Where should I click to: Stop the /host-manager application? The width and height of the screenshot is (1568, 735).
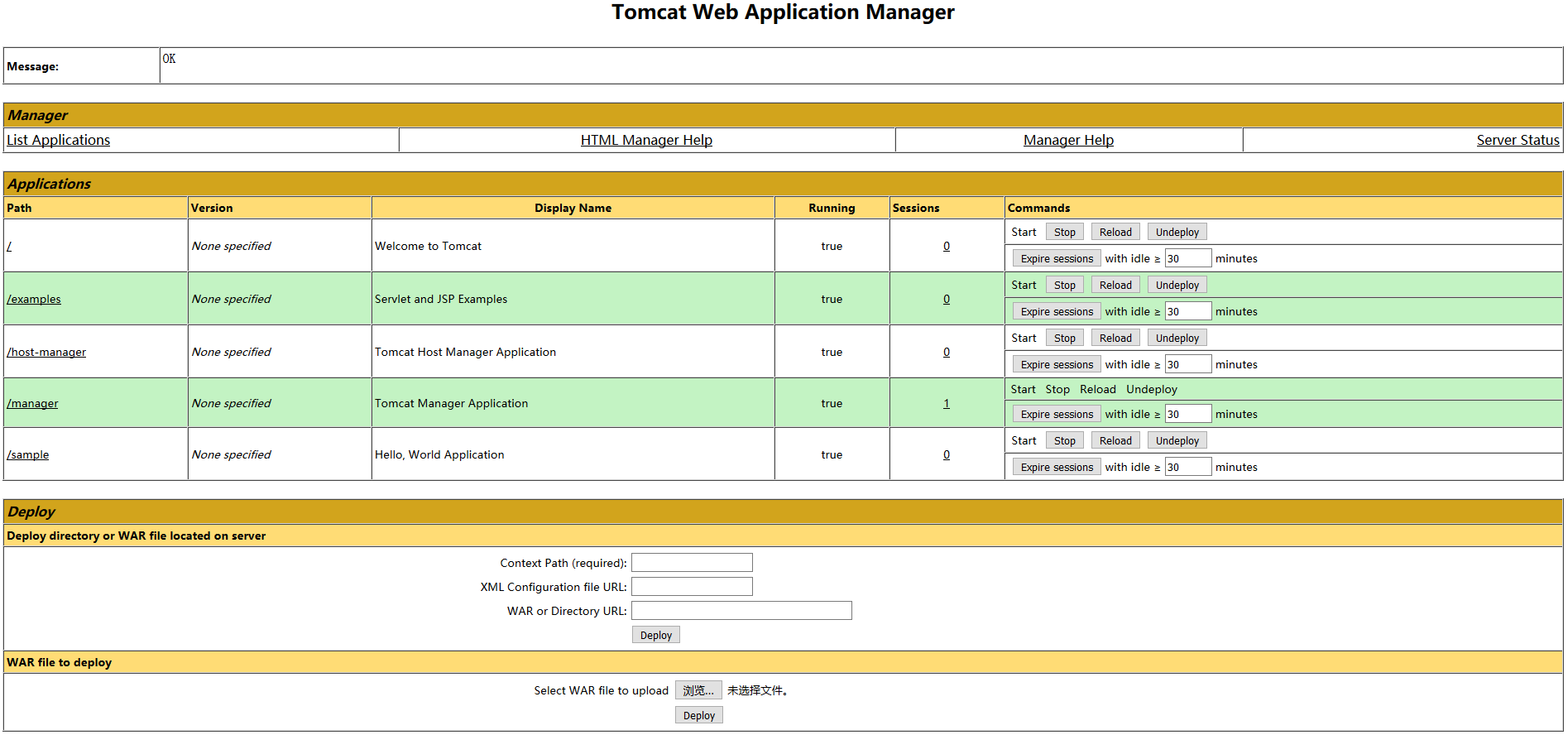(x=1065, y=338)
